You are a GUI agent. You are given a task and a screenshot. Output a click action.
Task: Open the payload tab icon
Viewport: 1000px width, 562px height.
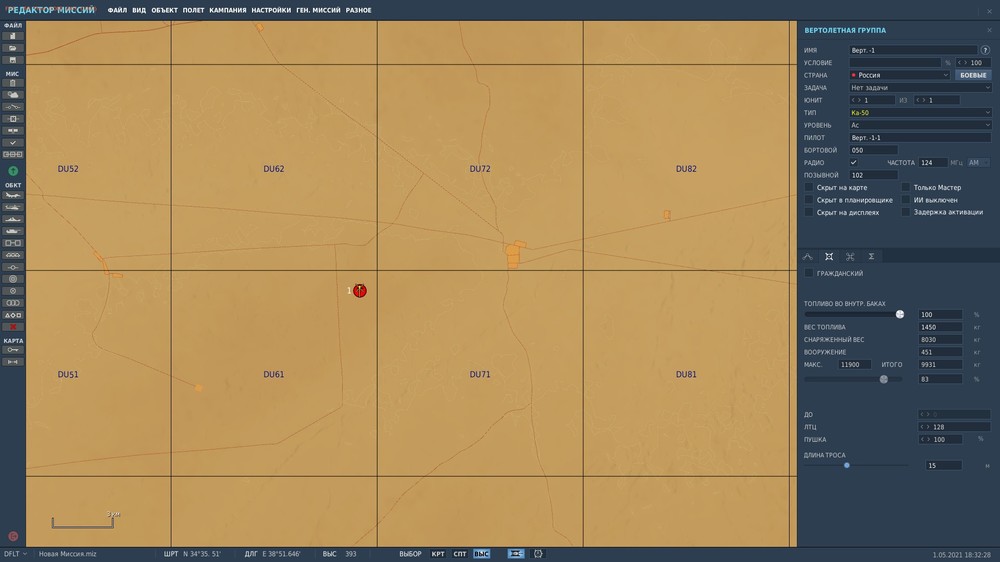(828, 256)
